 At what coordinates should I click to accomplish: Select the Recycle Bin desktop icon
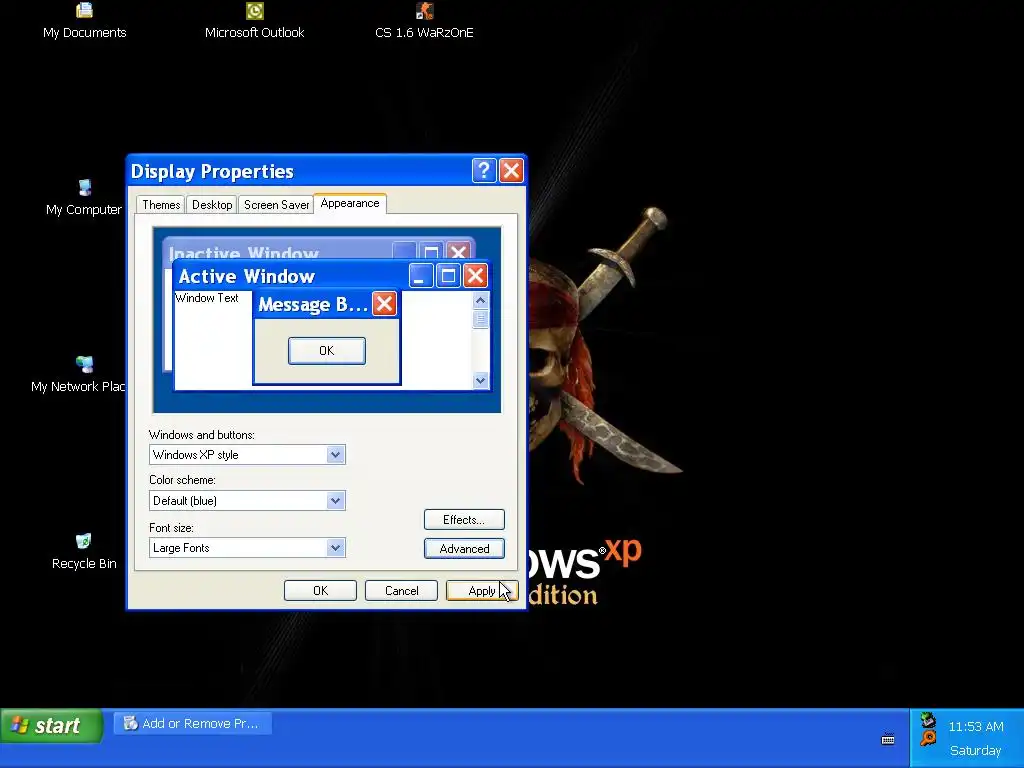(84, 552)
